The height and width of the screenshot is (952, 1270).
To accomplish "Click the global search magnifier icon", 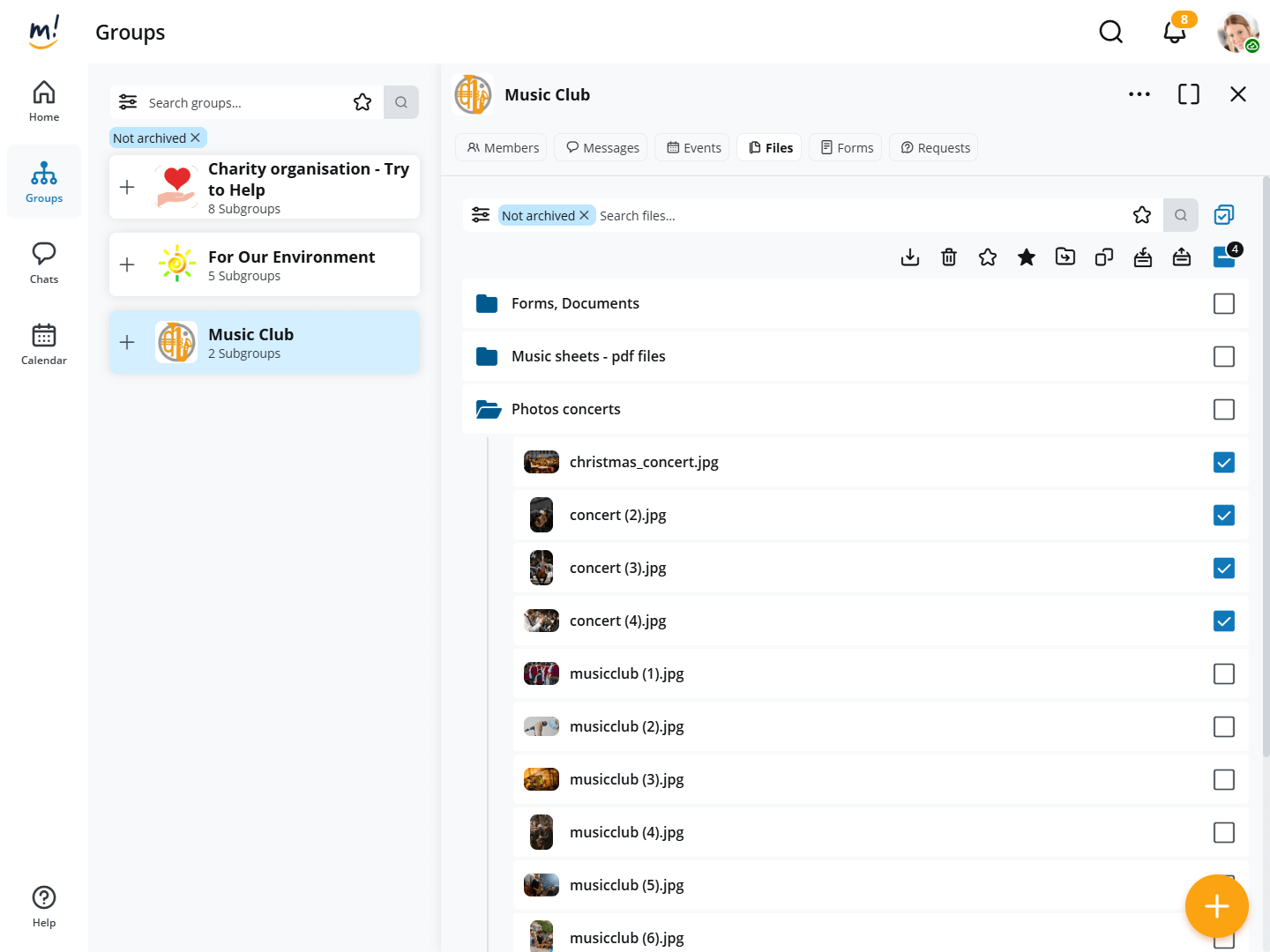I will pos(1111,33).
